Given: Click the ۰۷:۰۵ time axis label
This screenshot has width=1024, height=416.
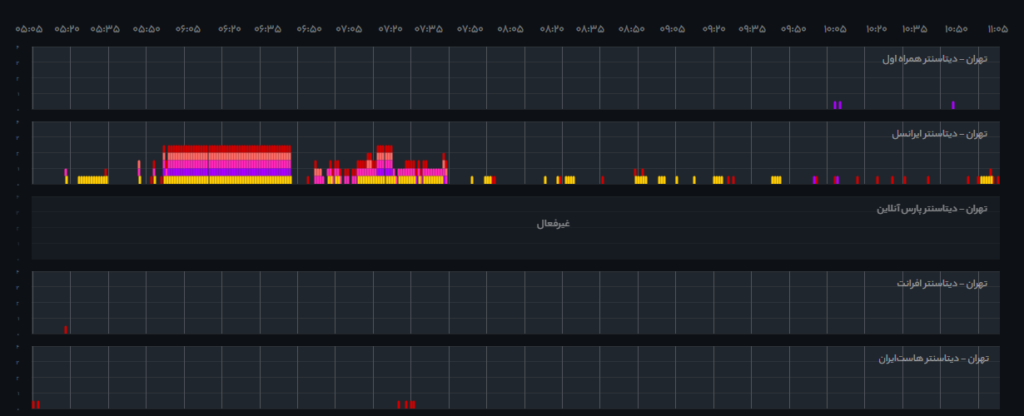Looking at the screenshot, I should (x=349, y=29).
